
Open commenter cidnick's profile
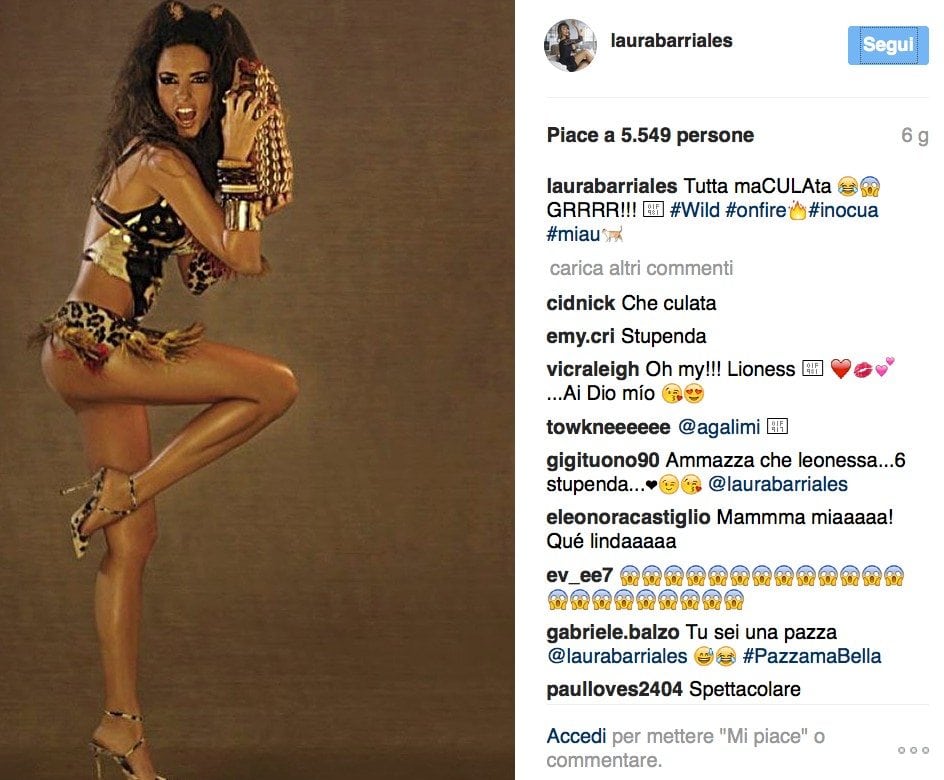[x=581, y=303]
